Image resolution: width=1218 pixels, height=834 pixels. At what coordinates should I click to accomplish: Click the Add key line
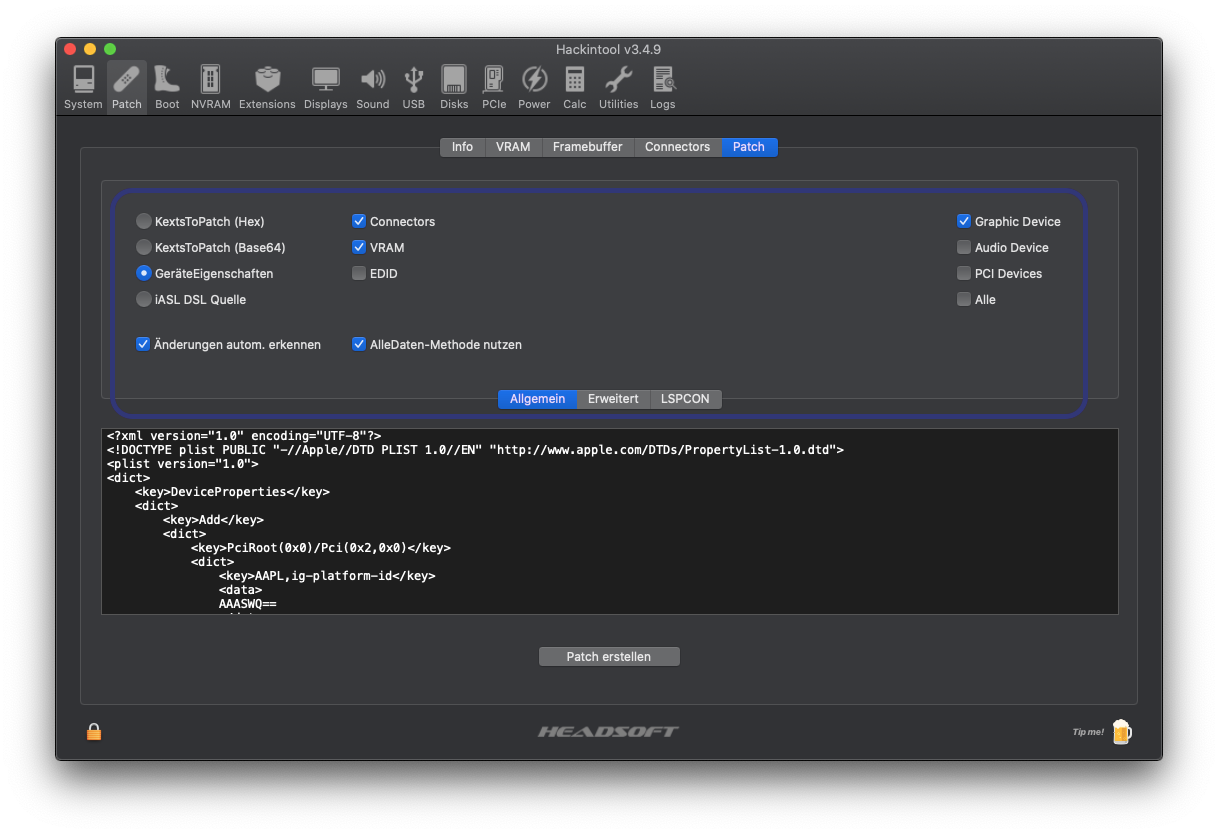coord(213,520)
